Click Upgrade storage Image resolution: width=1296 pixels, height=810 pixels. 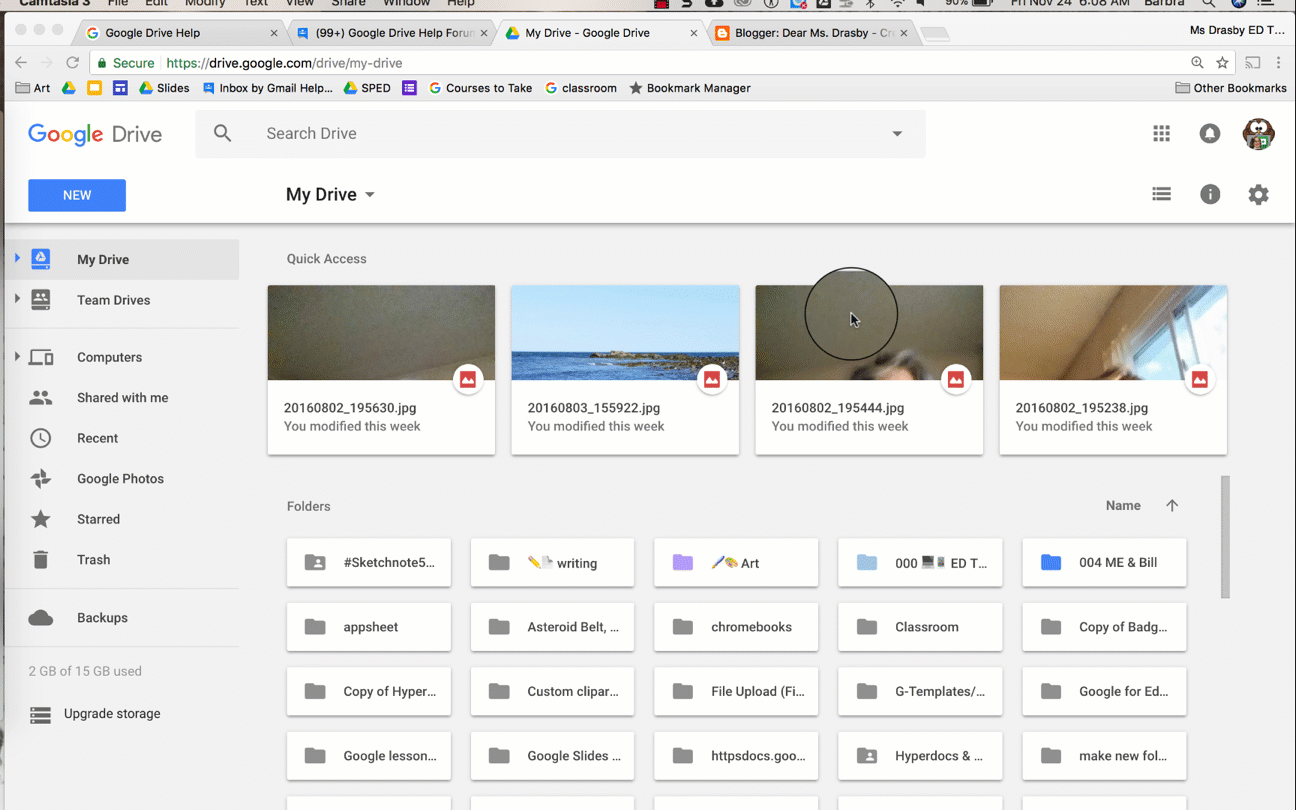coord(112,714)
